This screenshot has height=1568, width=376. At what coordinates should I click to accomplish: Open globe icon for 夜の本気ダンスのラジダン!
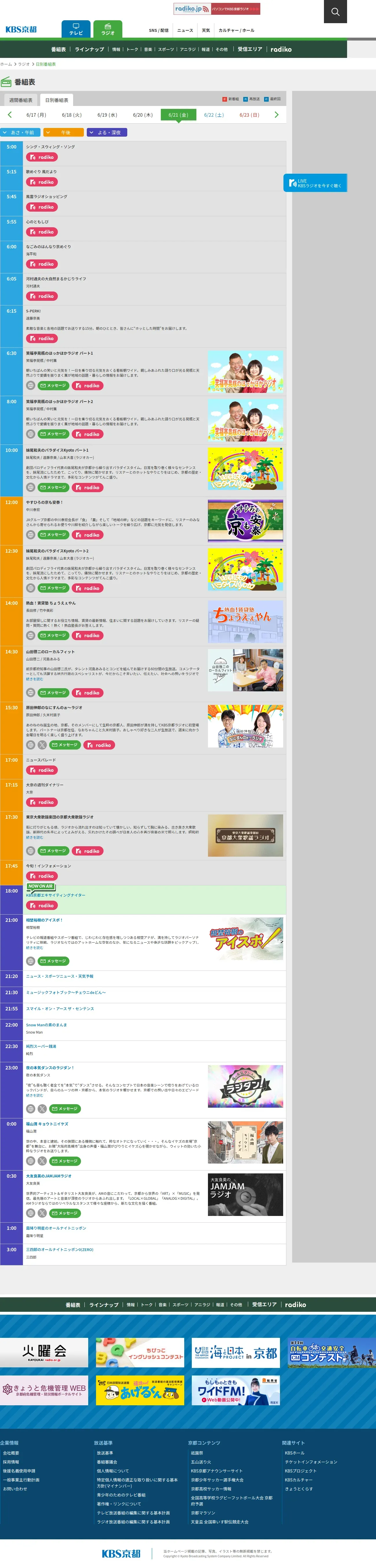coord(30,1109)
